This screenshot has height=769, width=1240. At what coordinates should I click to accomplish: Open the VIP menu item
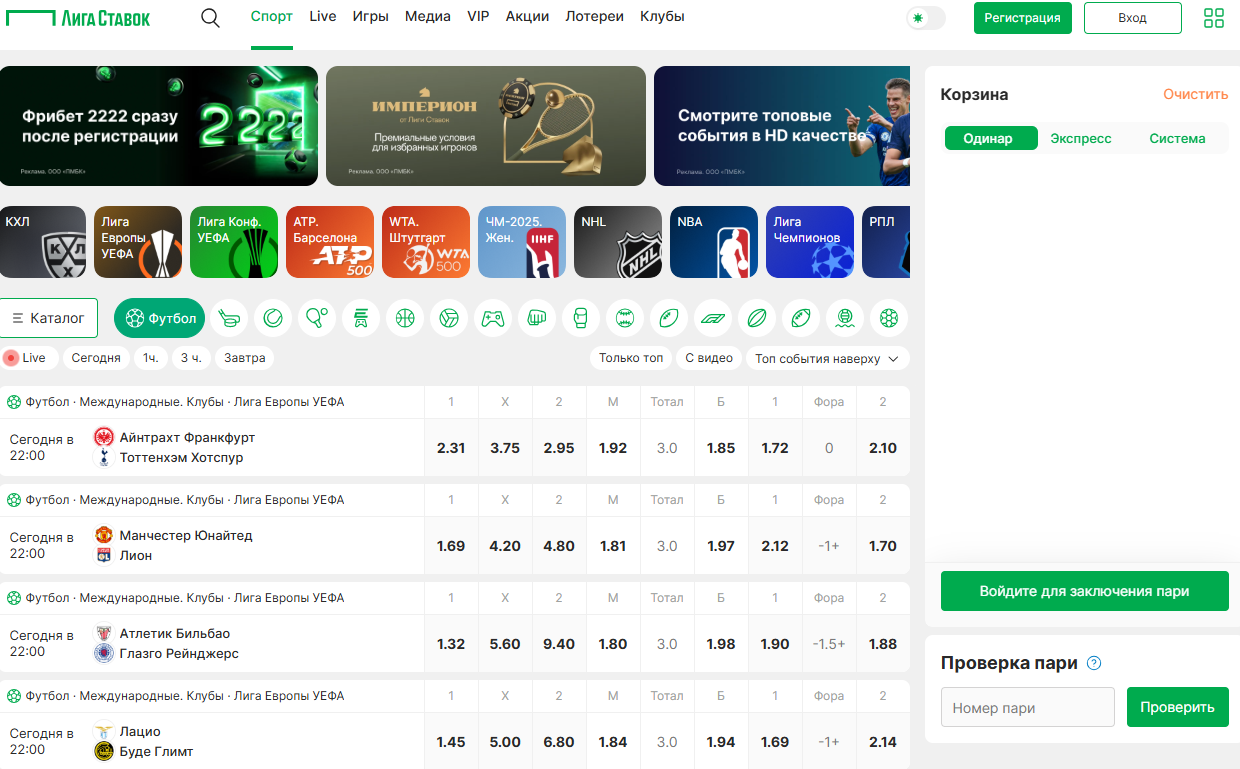[x=478, y=17]
